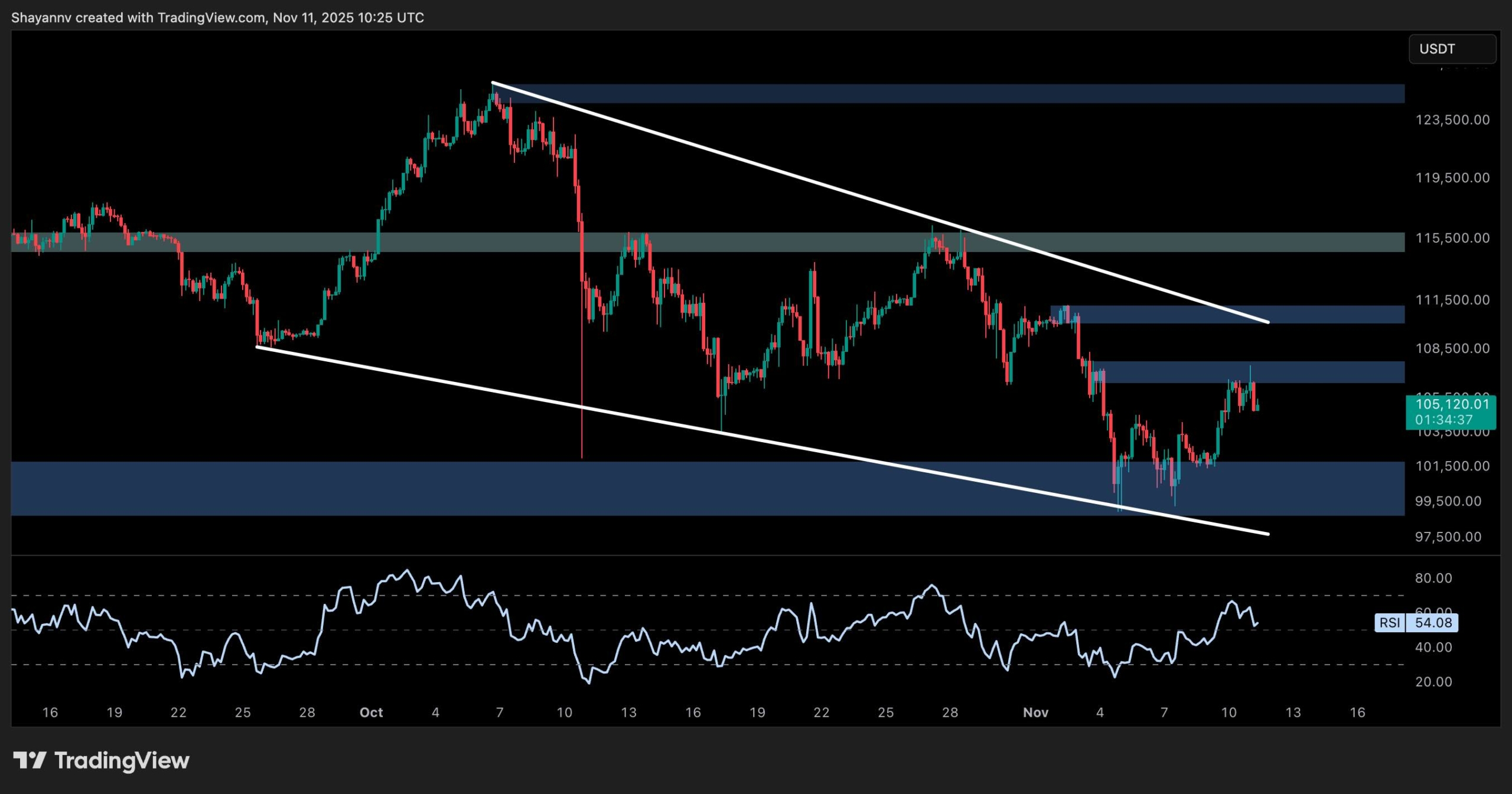
Task: Click the 115,500.00 price axis label
Action: tap(1452, 238)
